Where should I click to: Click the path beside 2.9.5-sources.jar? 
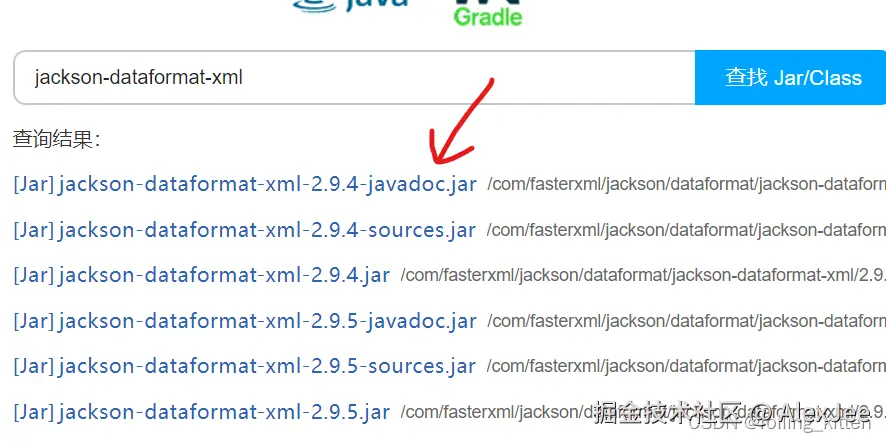[687, 366]
